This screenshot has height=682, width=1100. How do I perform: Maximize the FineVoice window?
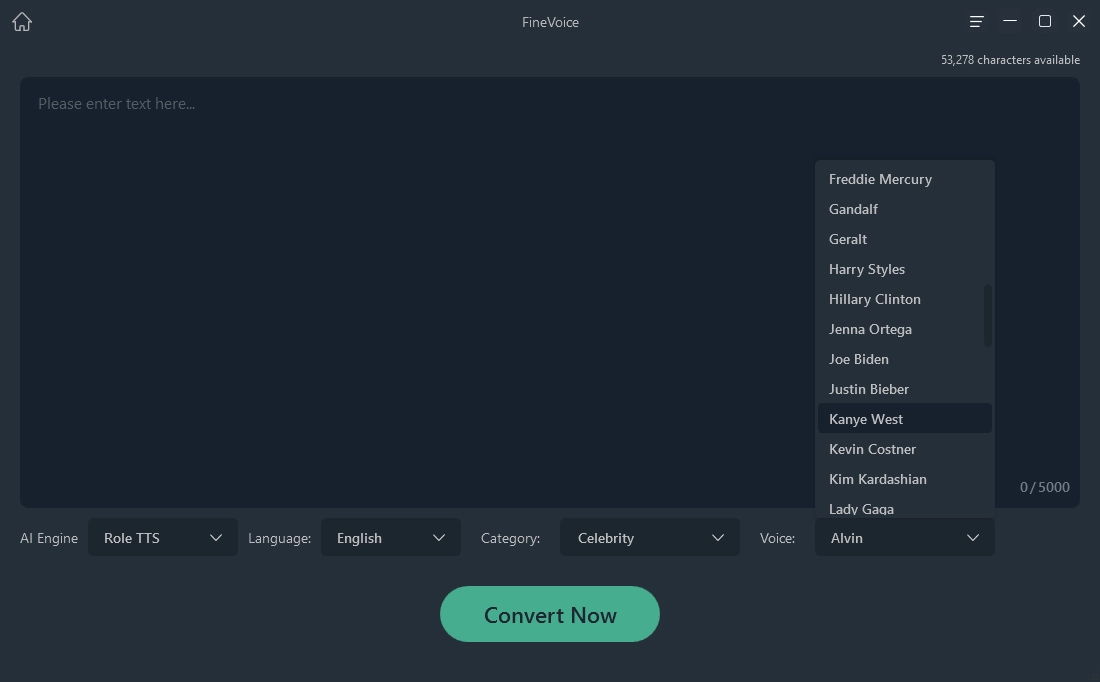(1045, 21)
